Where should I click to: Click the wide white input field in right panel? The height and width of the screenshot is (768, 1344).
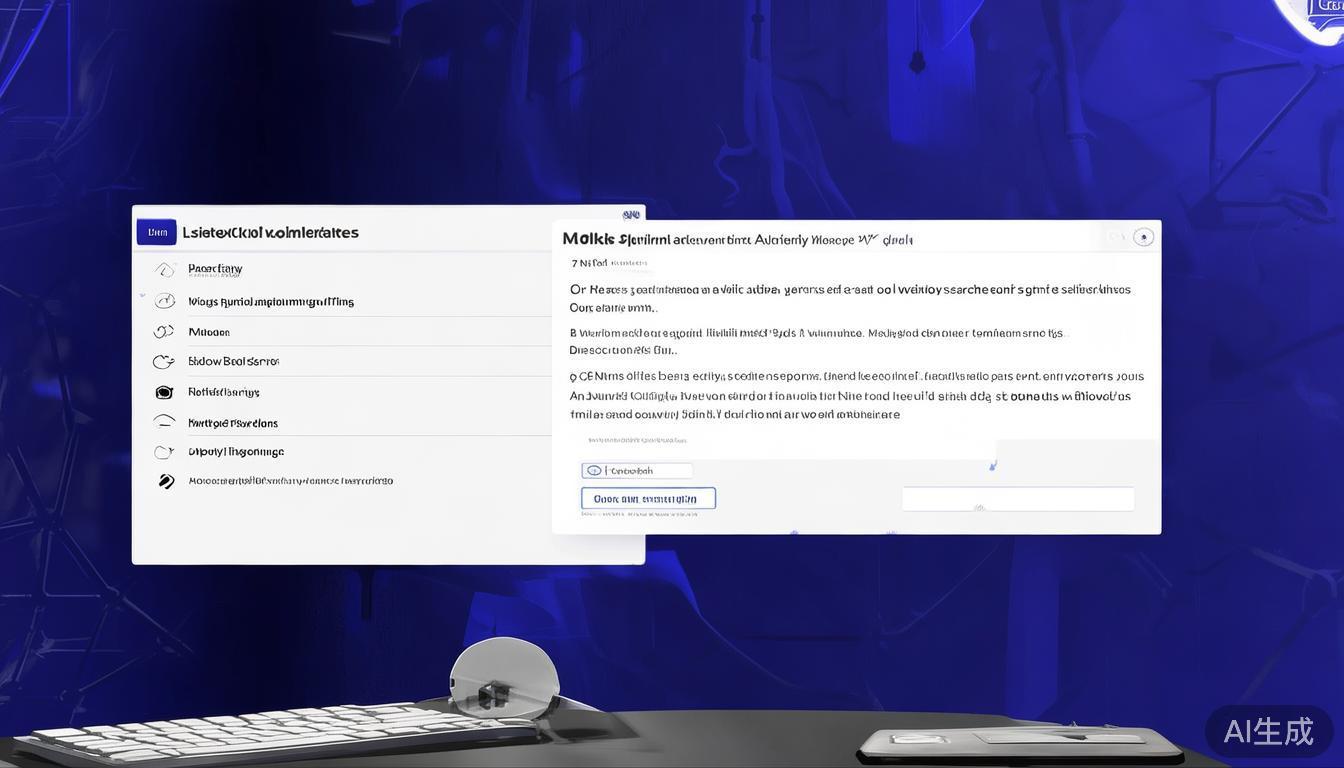(x=1017, y=499)
